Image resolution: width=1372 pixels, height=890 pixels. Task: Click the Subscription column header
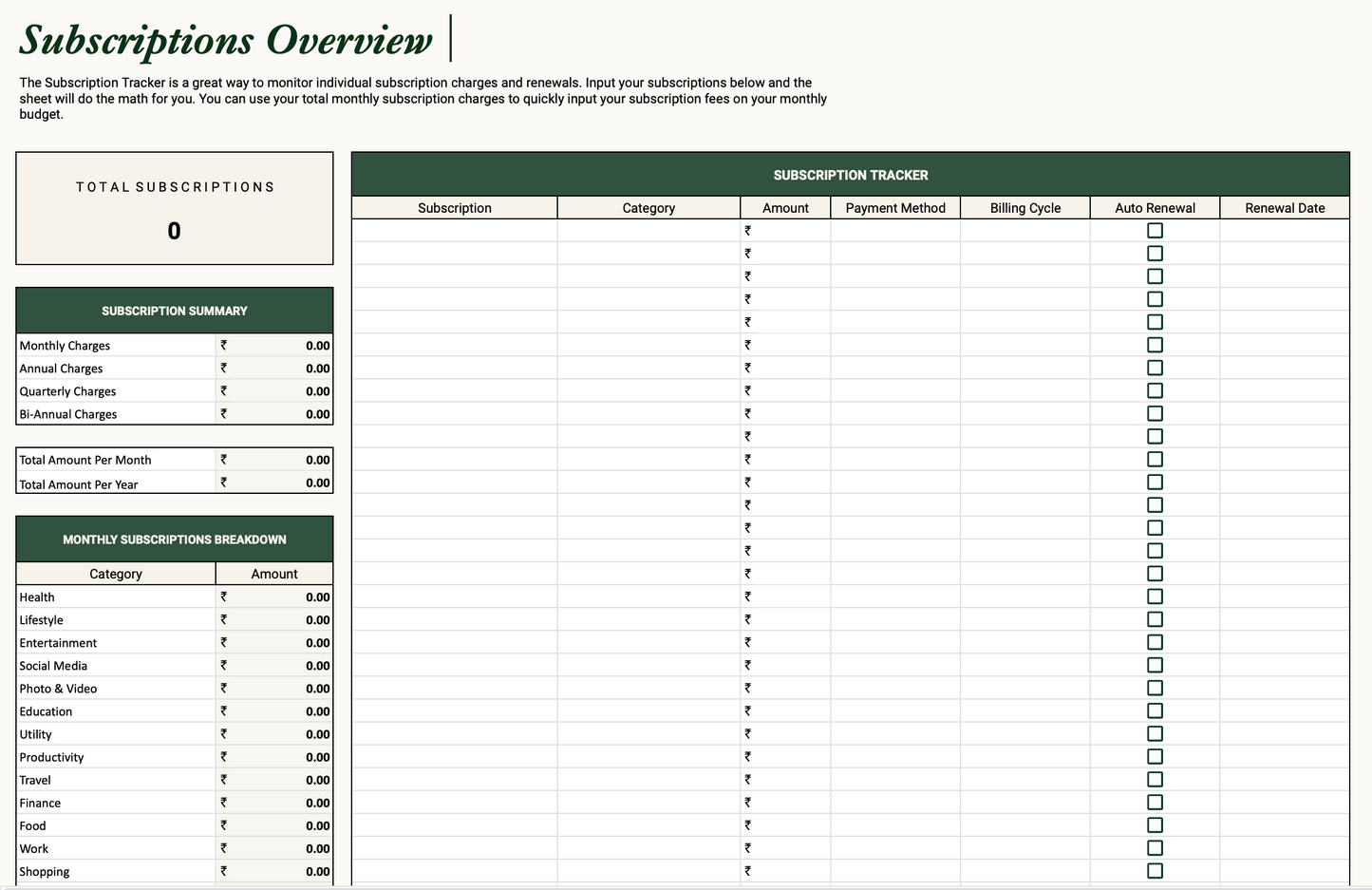click(x=454, y=208)
